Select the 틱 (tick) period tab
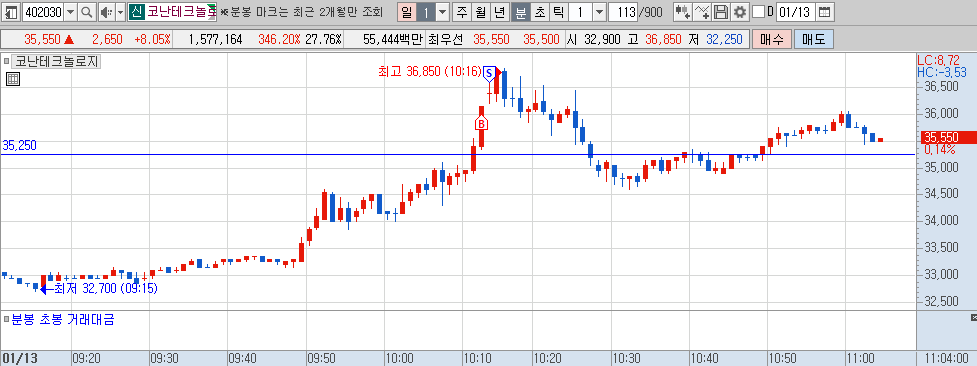The height and width of the screenshot is (366, 977). click(558, 12)
